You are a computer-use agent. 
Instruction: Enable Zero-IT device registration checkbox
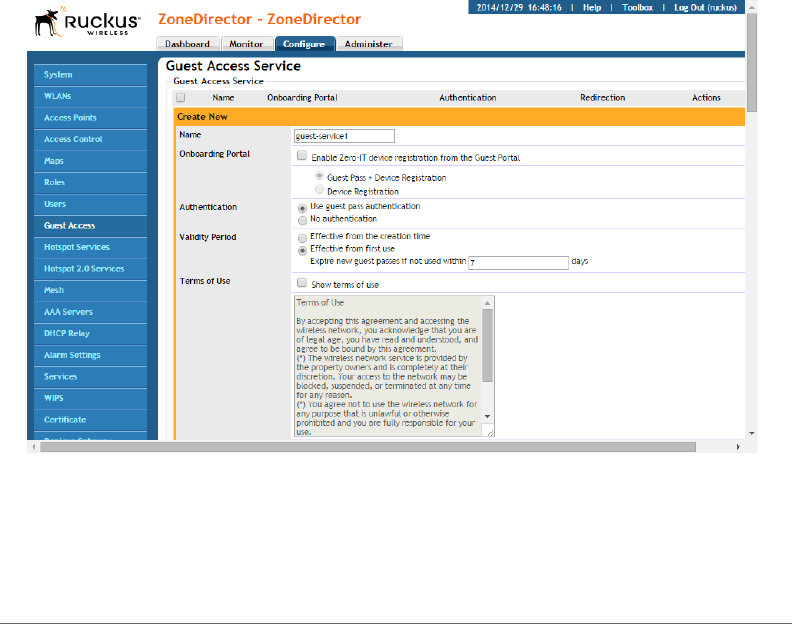302,156
